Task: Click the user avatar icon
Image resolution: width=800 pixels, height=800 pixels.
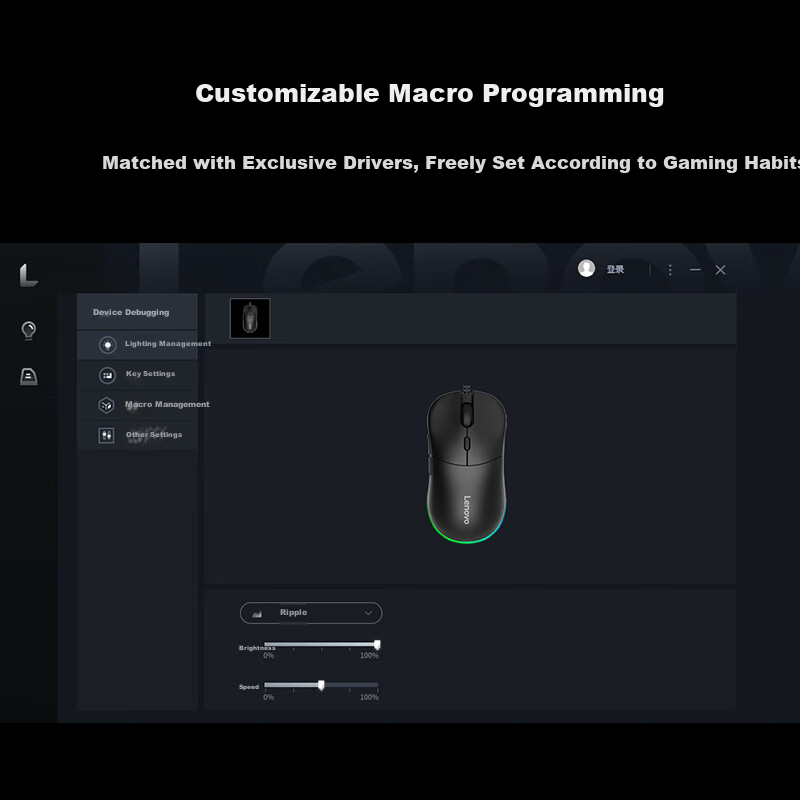Action: coord(587,268)
